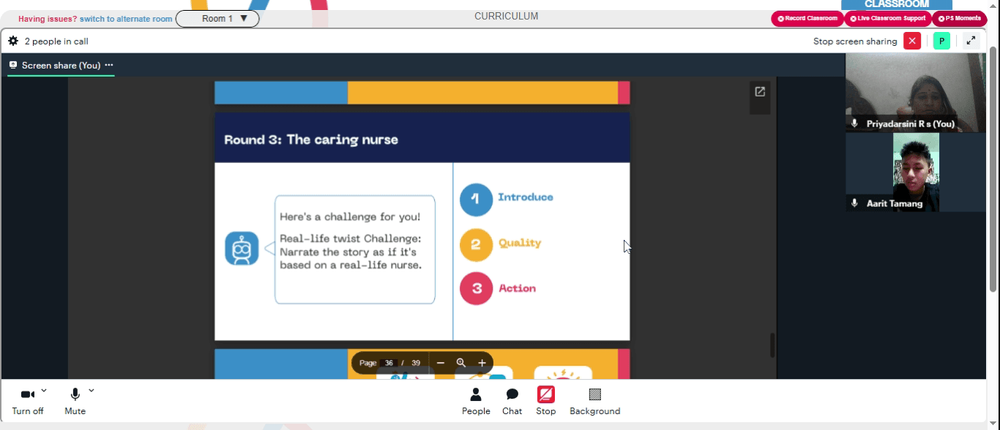Click Record Classroom button
This screenshot has width=1000, height=430.
coord(807,19)
